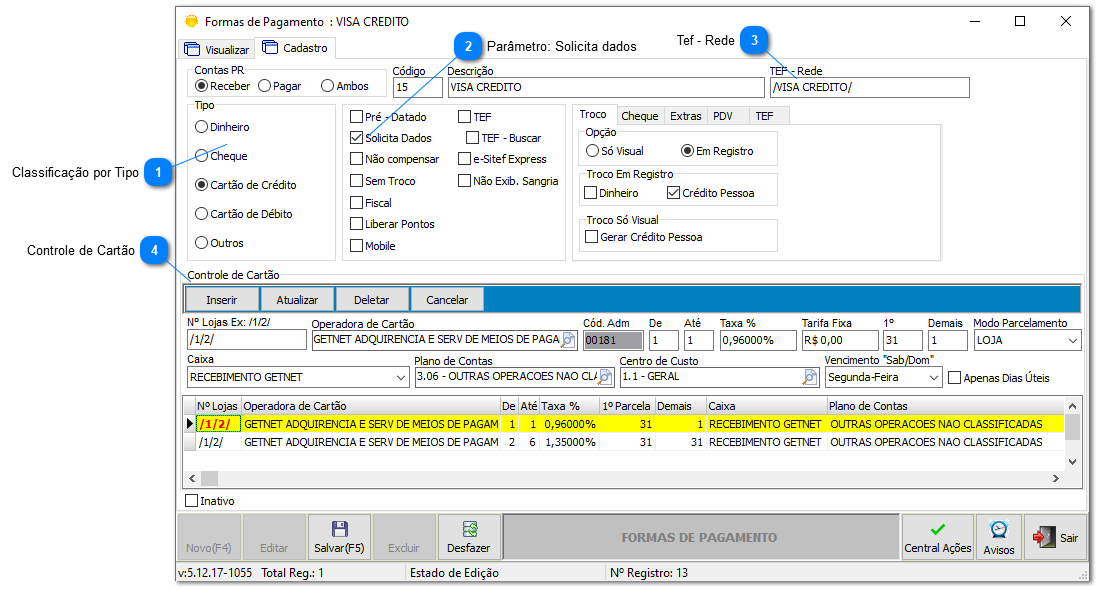The image size is (1099, 590).
Task: Enable the Pré - Datado checkbox
Action: click(357, 117)
